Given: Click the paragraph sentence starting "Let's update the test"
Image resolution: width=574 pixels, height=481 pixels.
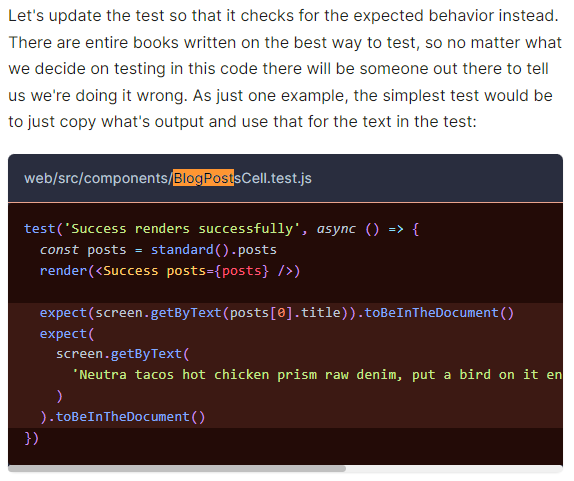Looking at the screenshot, I should click(283, 16).
